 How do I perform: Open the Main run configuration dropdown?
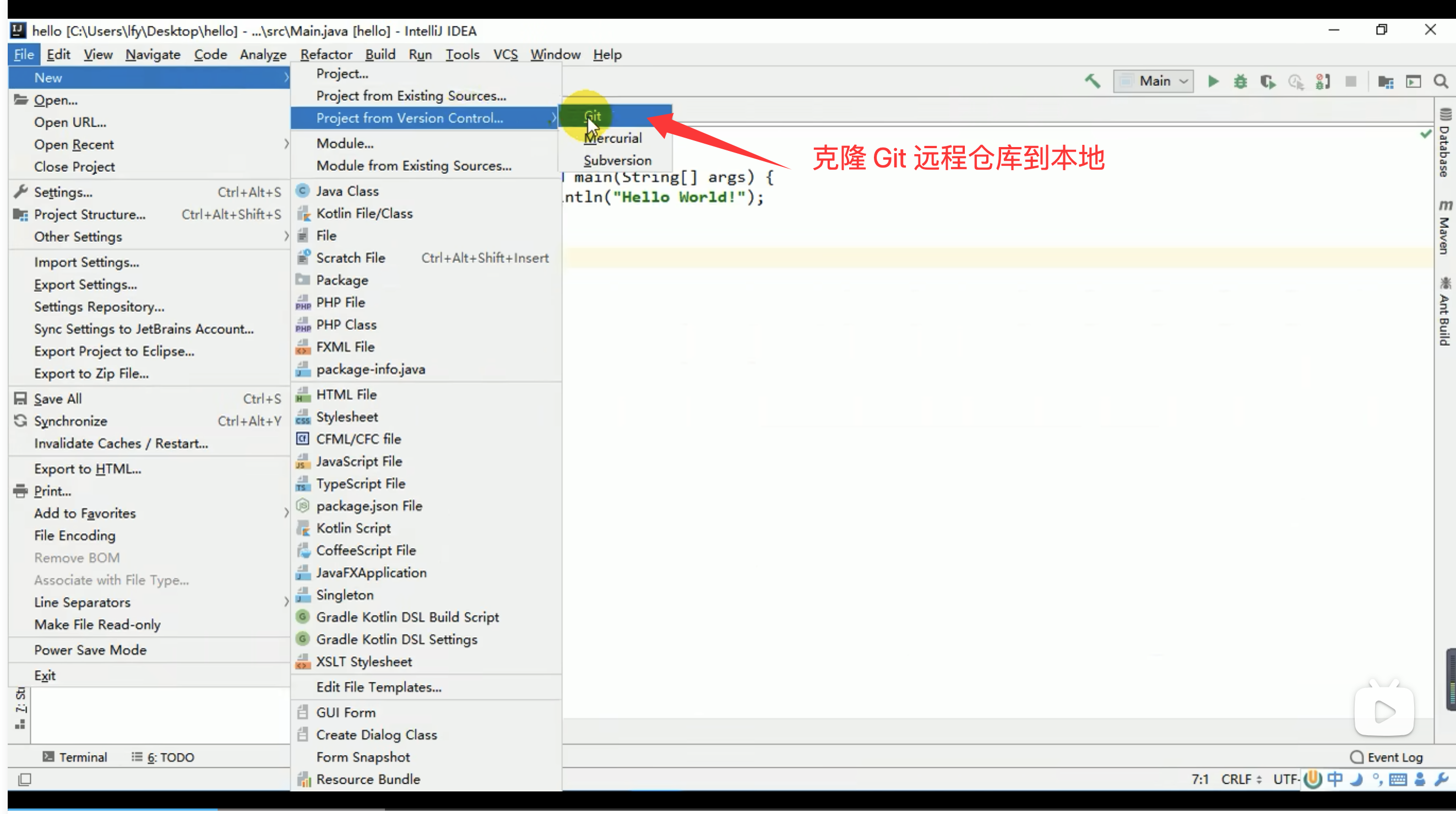coord(1153,82)
